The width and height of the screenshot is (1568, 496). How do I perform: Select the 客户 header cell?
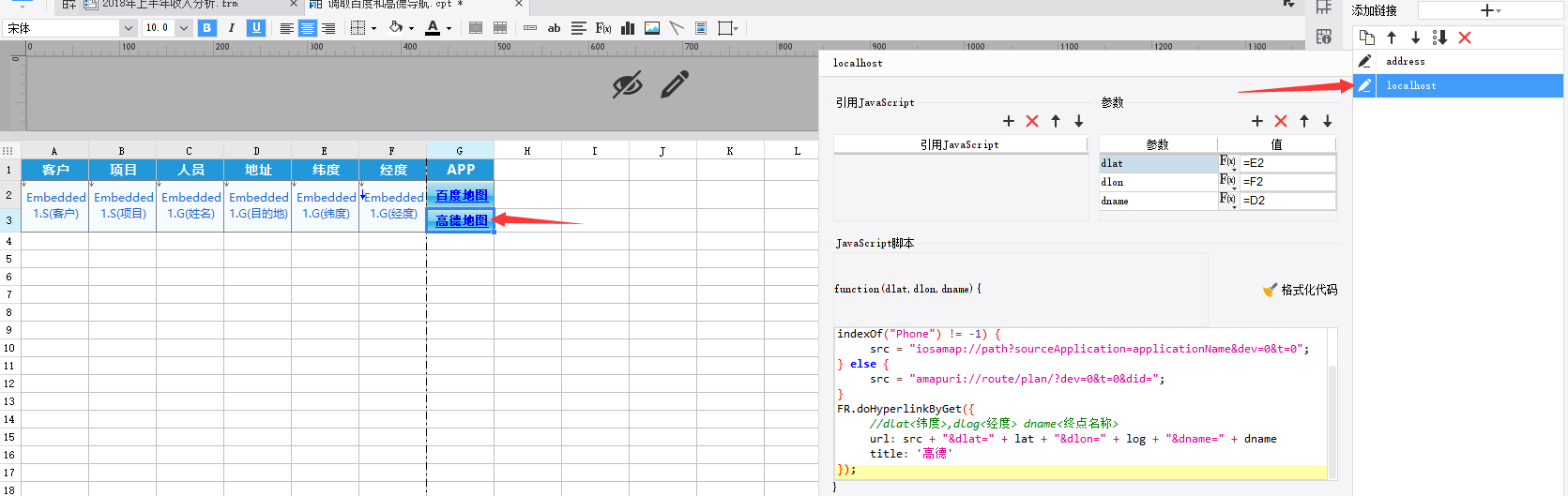coord(55,170)
